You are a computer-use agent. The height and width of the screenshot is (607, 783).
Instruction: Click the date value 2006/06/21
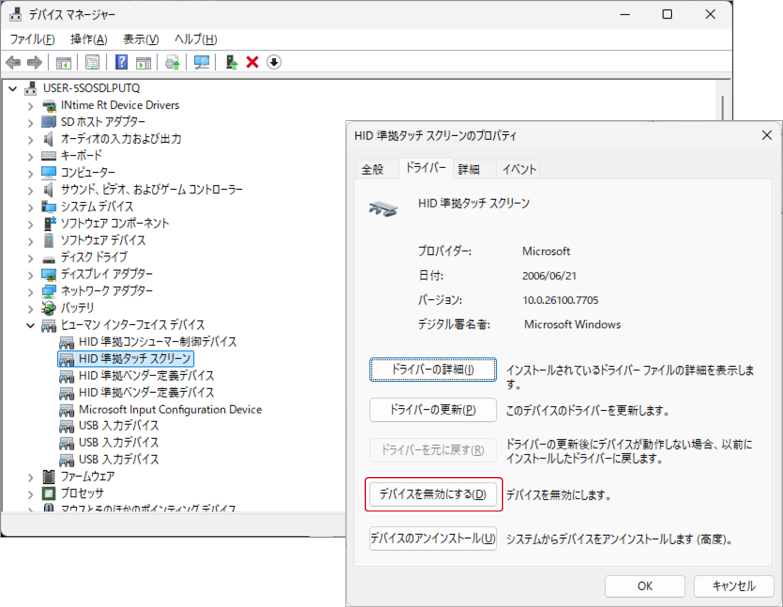click(x=549, y=276)
